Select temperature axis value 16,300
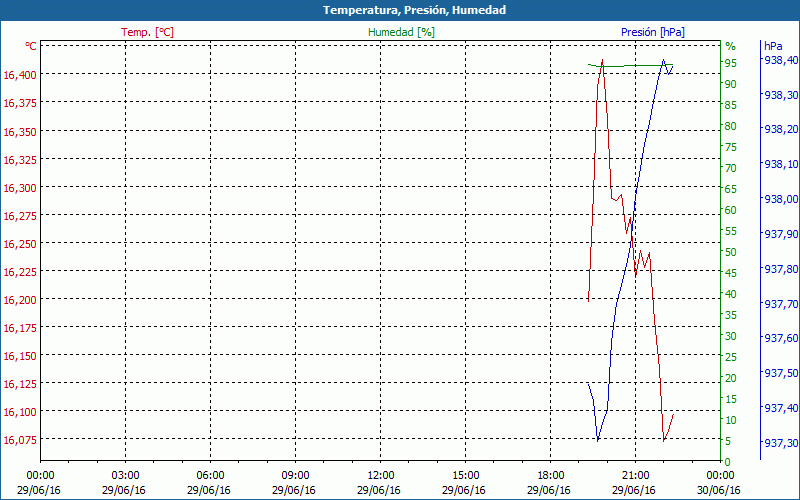The height and width of the screenshot is (500, 800). [x=20, y=188]
